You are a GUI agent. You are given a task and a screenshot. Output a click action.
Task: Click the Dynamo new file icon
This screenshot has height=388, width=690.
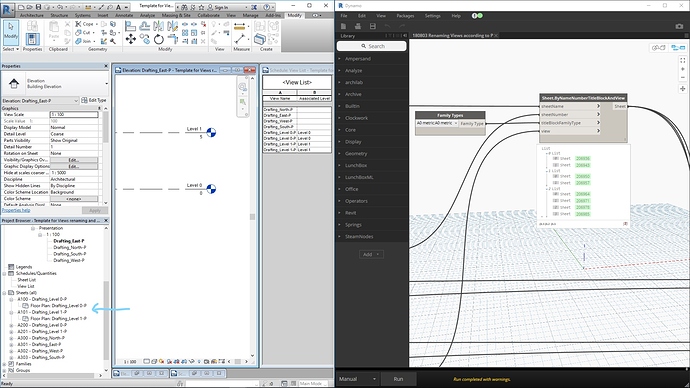click(x=344, y=26)
